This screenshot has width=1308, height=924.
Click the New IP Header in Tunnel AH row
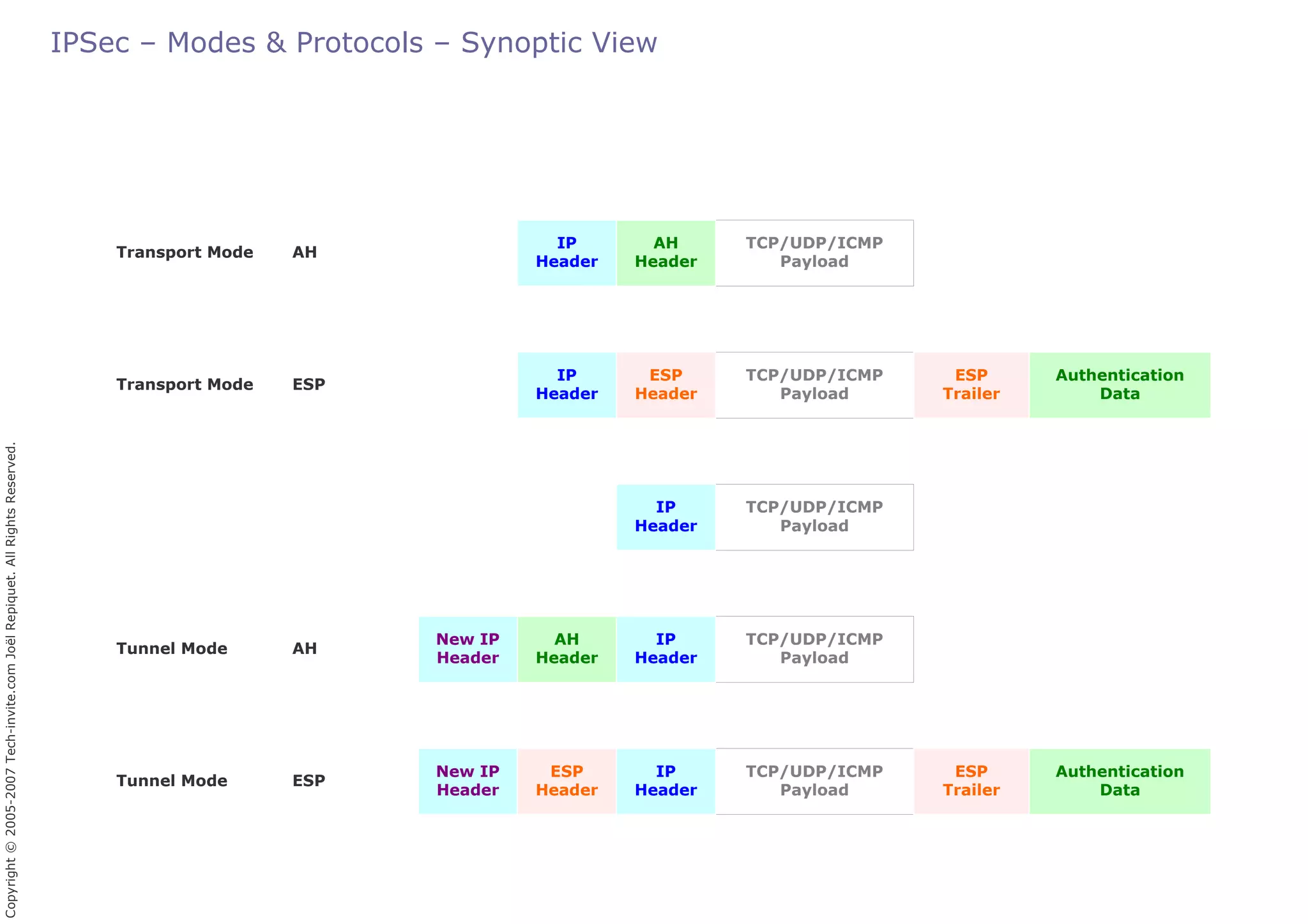(x=468, y=649)
